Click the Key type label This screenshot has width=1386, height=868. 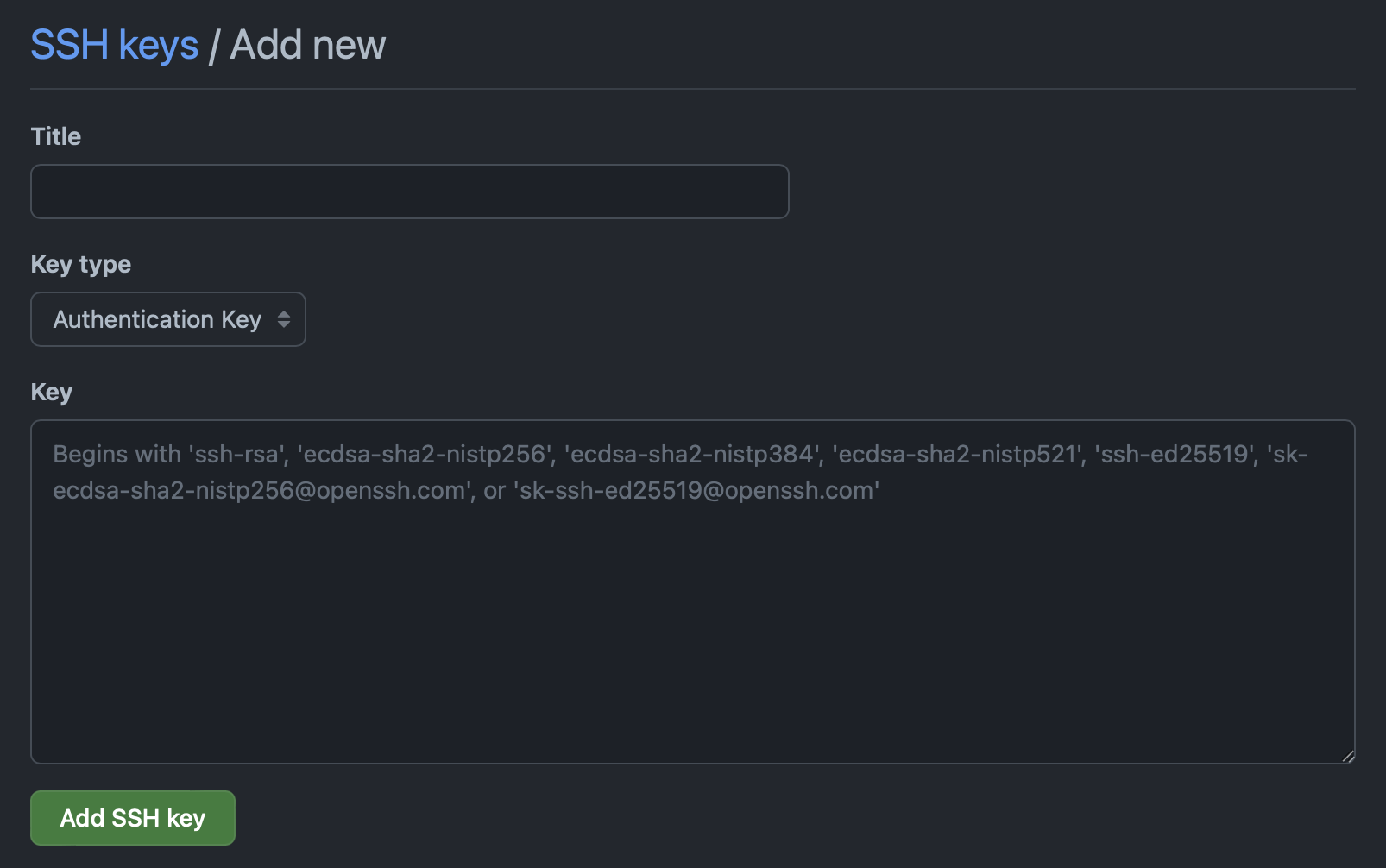(x=80, y=264)
